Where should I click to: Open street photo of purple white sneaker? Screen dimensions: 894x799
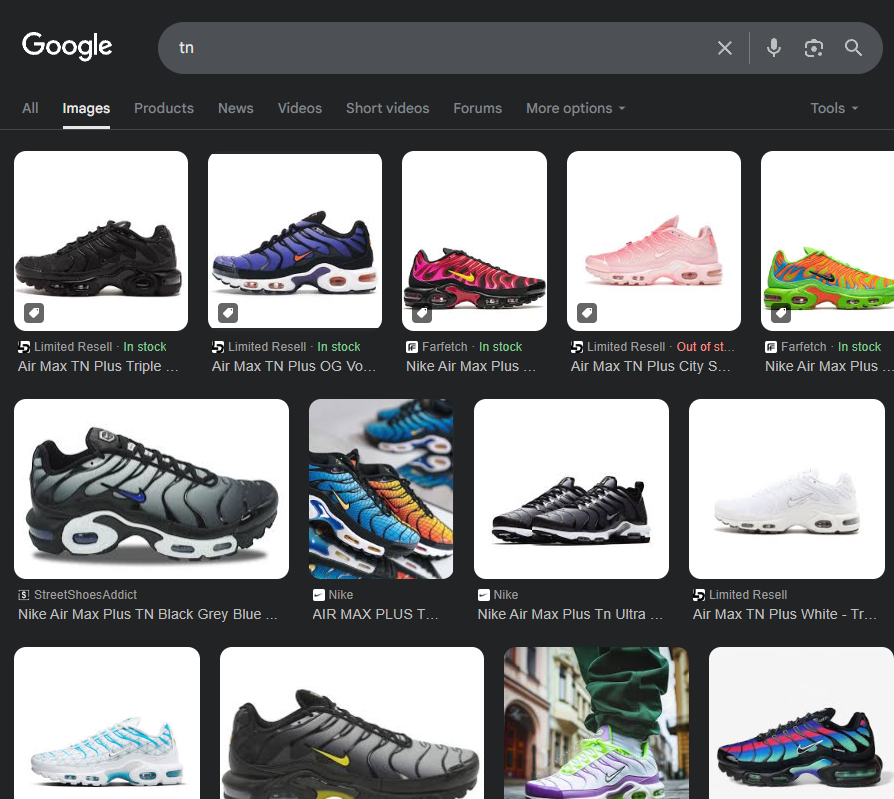[596, 723]
